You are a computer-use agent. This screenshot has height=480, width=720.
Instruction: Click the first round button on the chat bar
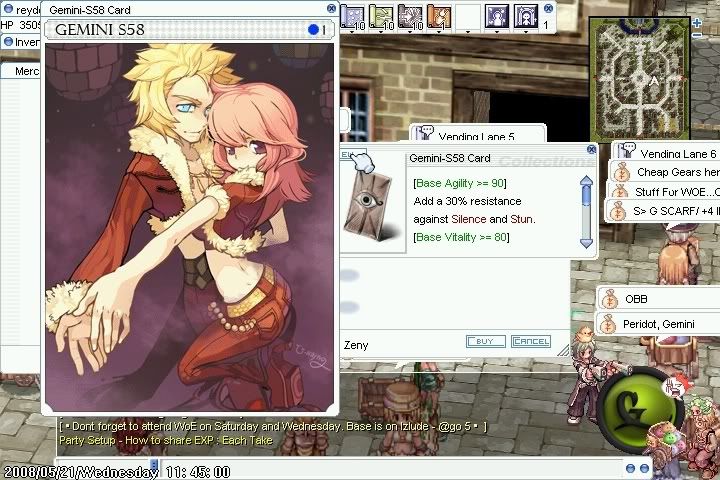(630, 468)
